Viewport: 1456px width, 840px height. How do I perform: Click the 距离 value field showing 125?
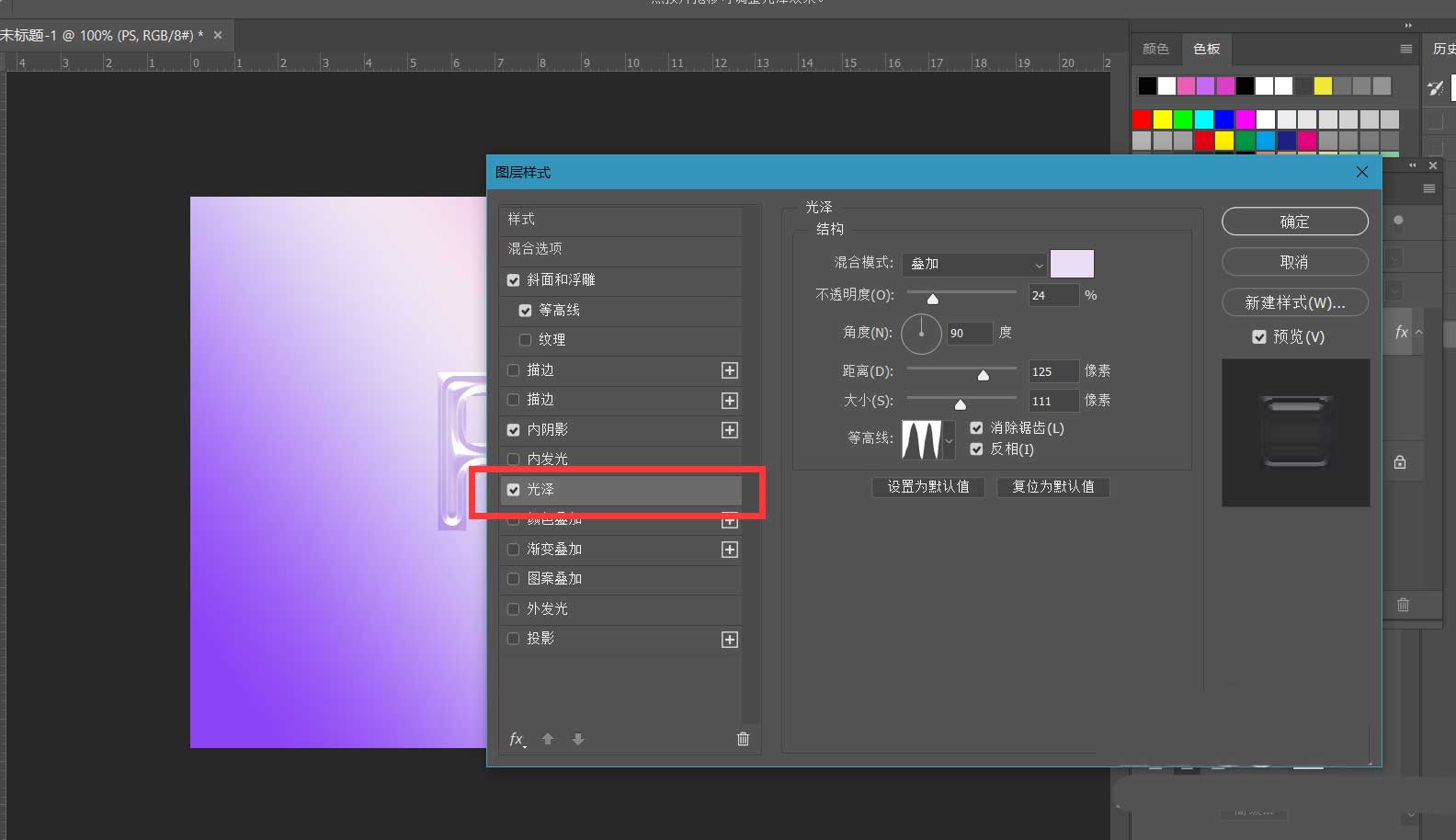pyautogui.click(x=1053, y=371)
